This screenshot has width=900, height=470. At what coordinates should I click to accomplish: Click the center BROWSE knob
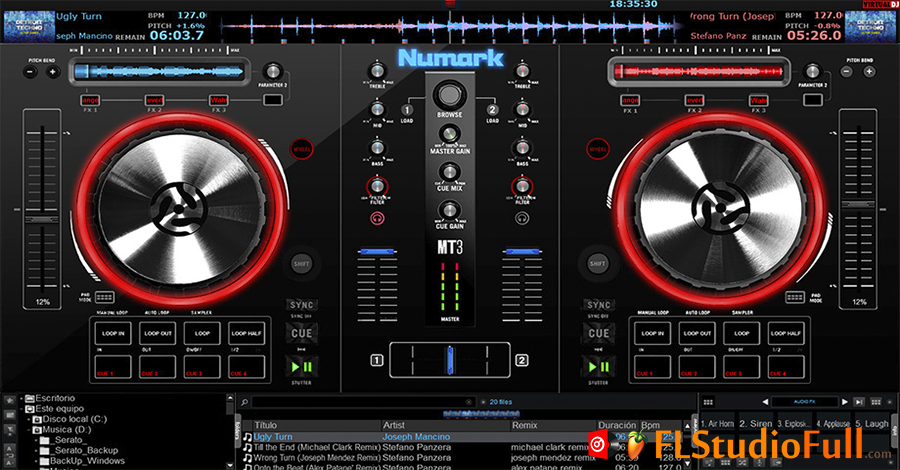coord(449,94)
